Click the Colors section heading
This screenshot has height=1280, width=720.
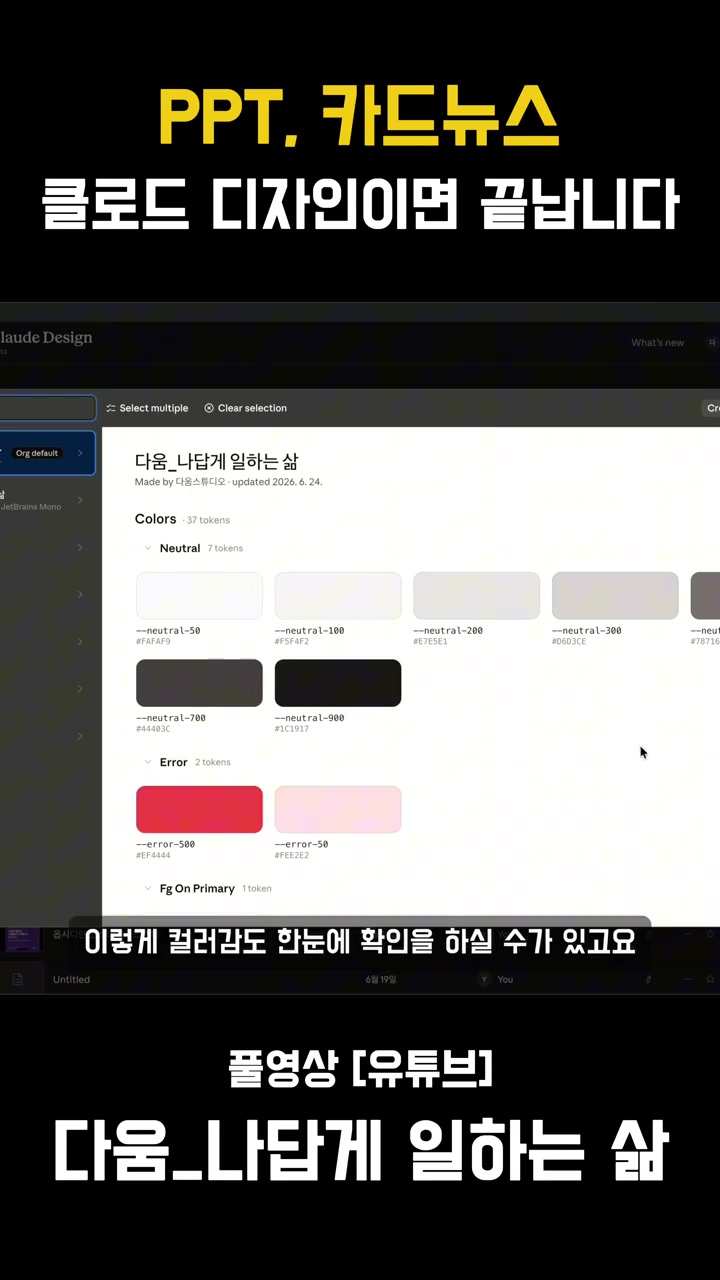pos(155,519)
